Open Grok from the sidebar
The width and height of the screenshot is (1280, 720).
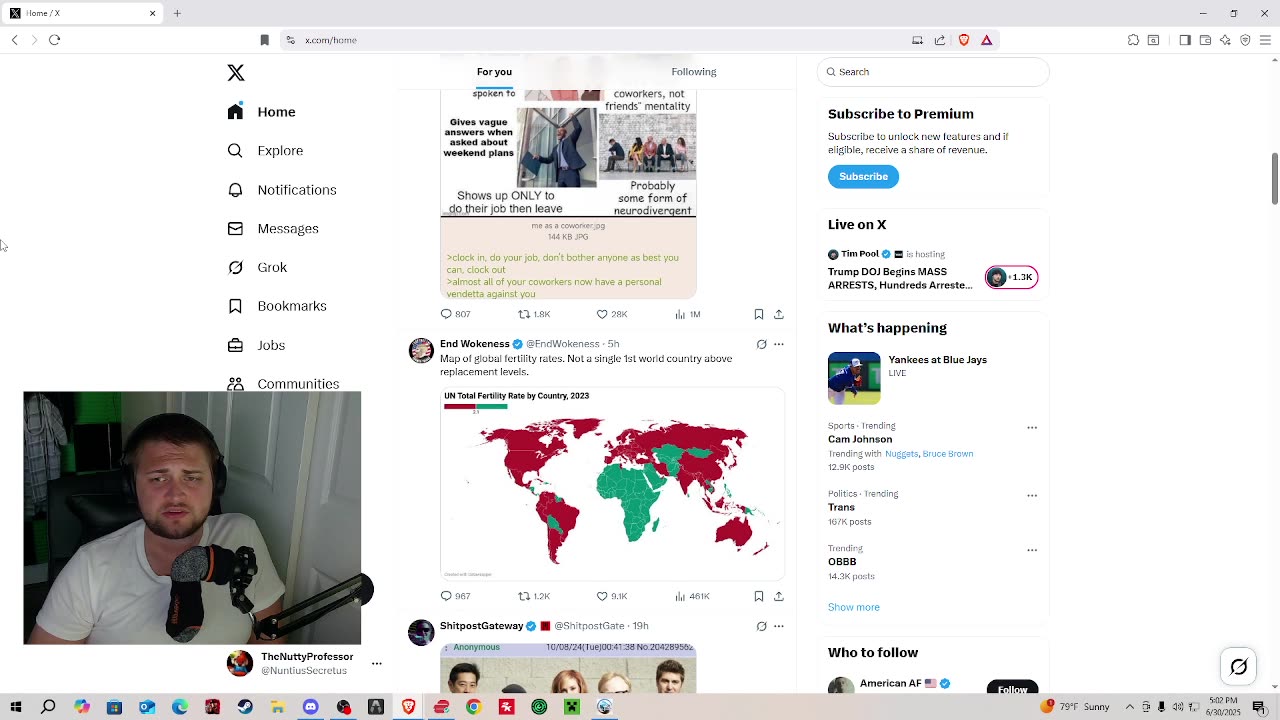pos(257,268)
